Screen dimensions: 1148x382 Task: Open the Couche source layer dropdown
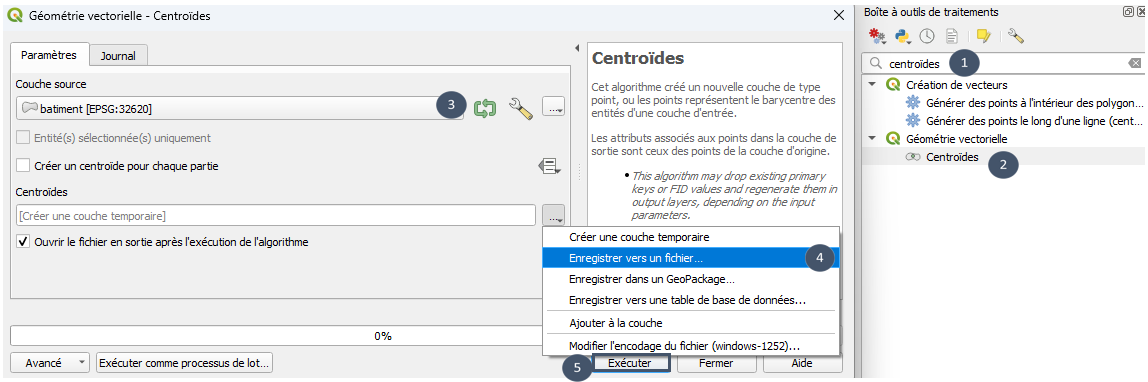[239, 108]
